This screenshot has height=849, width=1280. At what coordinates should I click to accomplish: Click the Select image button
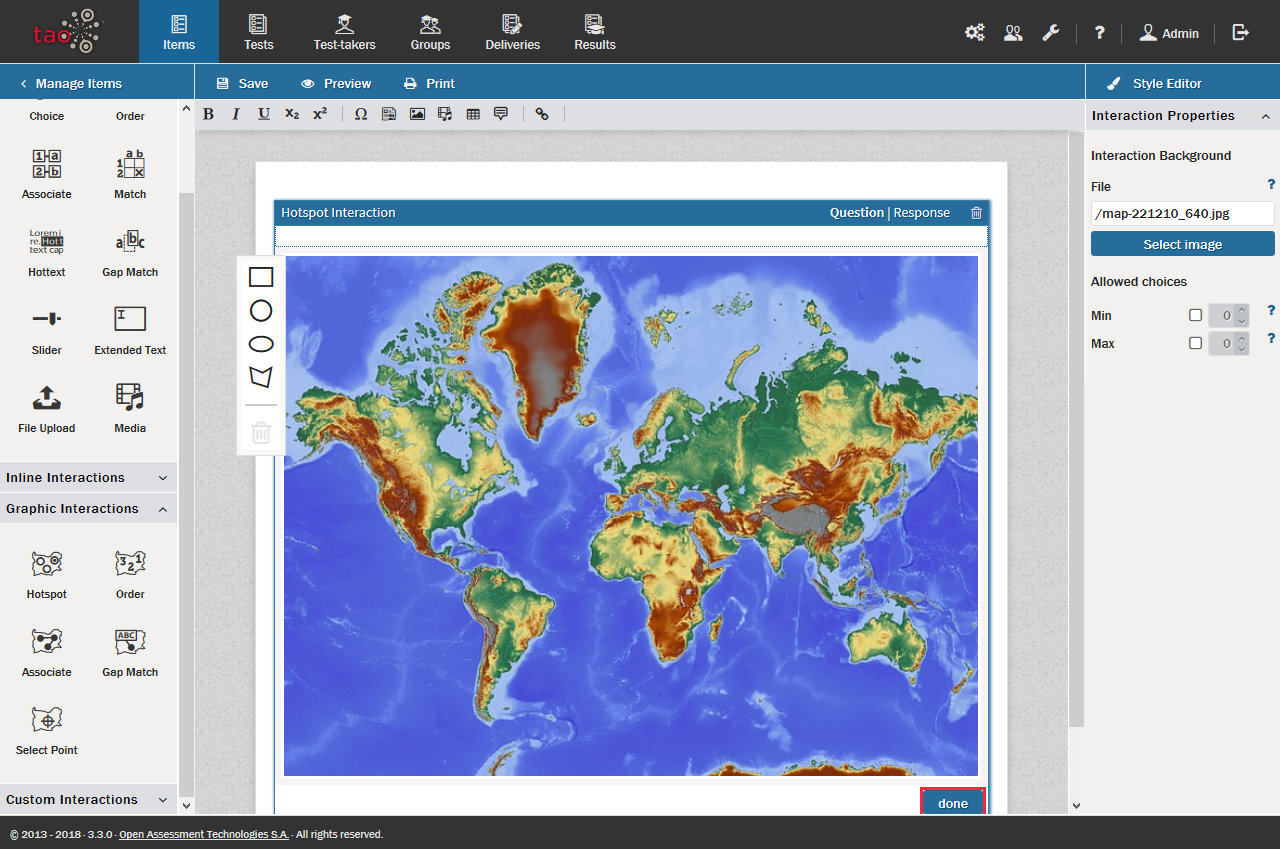coord(1182,244)
